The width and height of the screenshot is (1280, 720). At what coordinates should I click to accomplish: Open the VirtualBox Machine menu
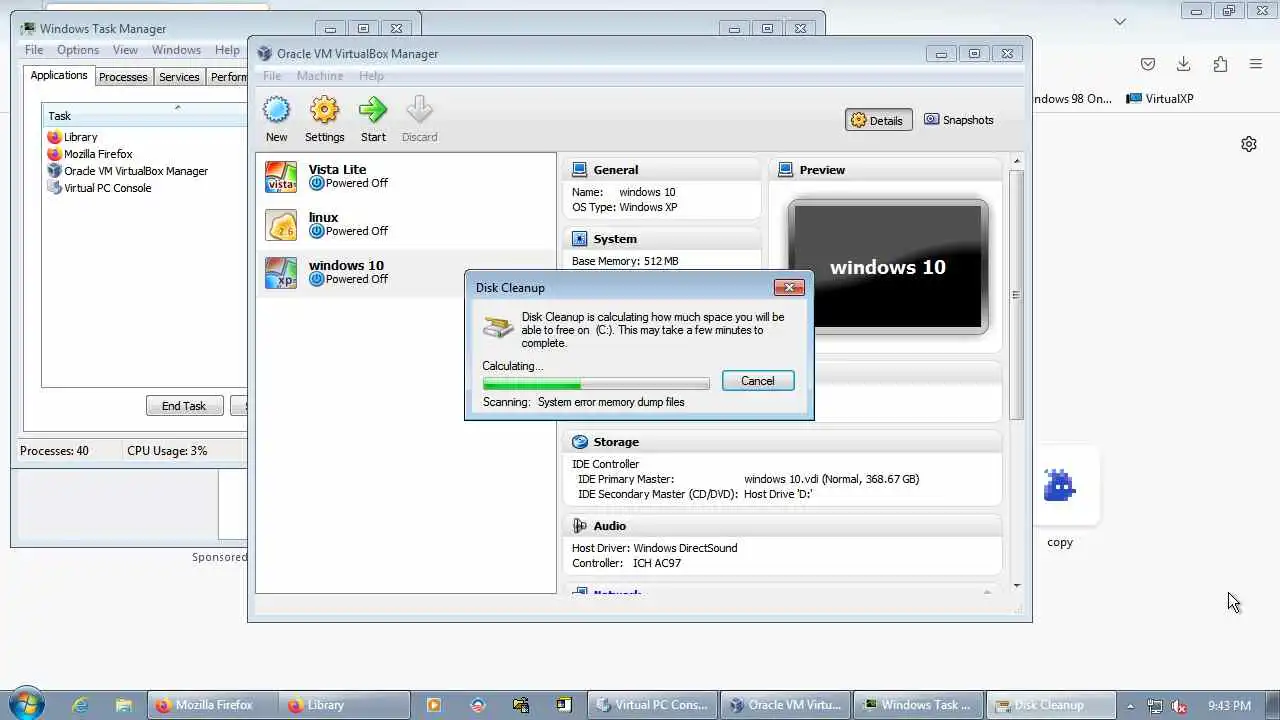(x=320, y=76)
